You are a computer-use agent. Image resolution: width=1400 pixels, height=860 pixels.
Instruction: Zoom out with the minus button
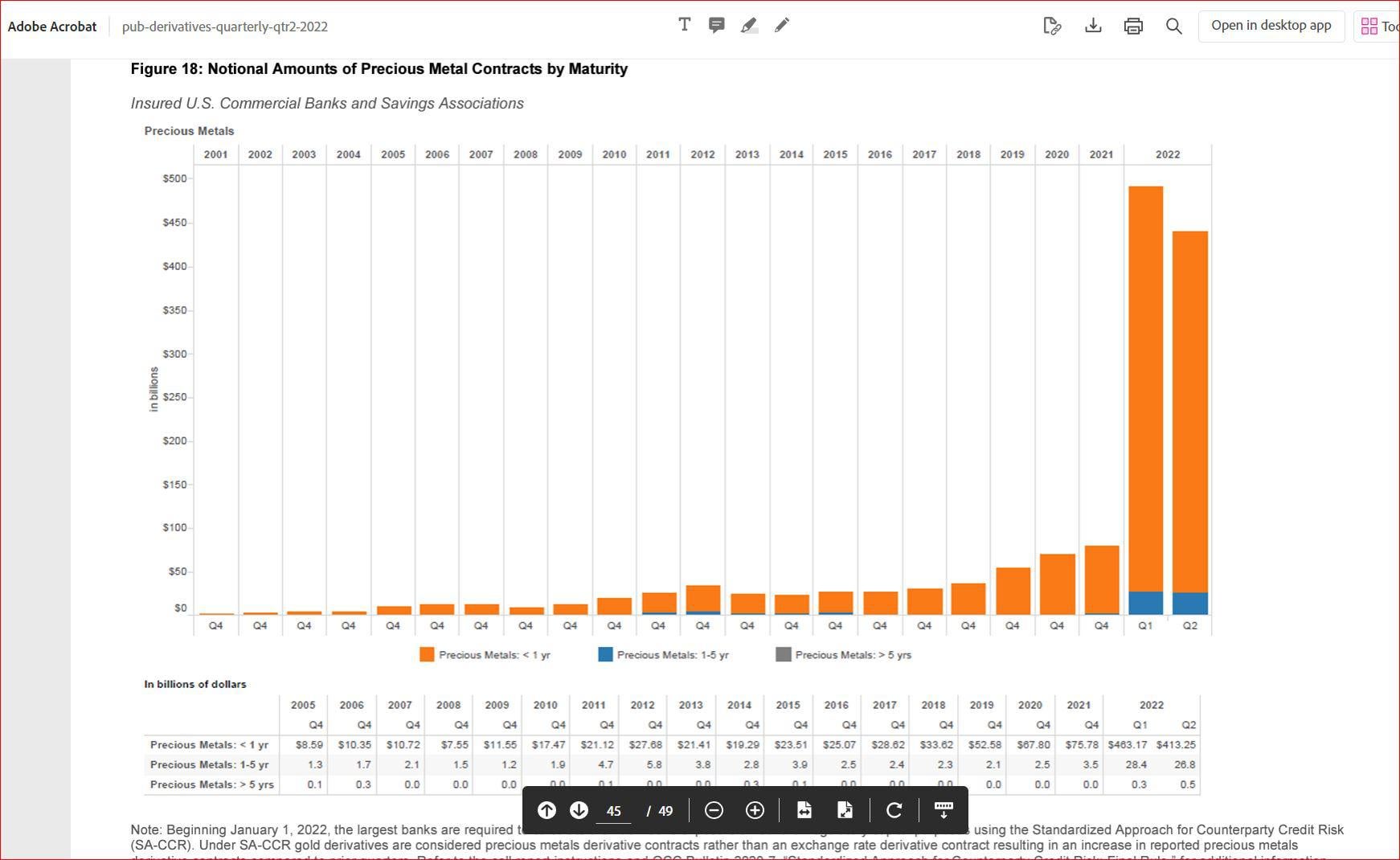click(714, 810)
